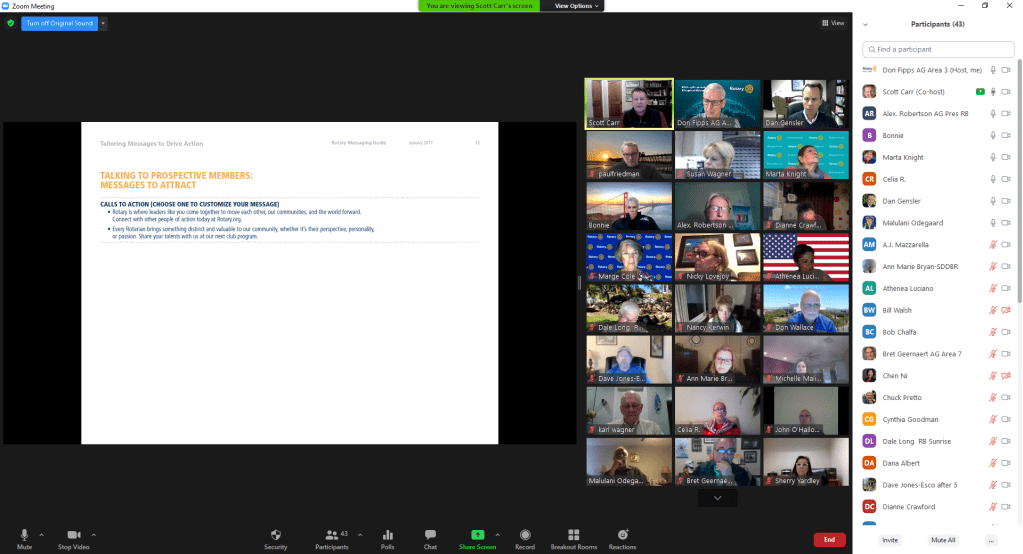The height and width of the screenshot is (554, 1023).
Task: Click the red End meeting button
Action: 828,539
